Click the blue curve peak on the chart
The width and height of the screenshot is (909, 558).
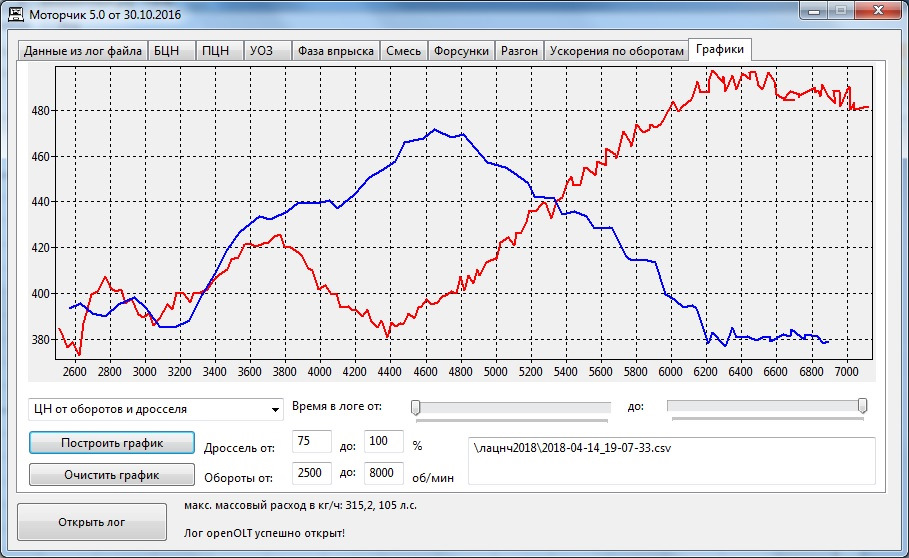(x=435, y=129)
